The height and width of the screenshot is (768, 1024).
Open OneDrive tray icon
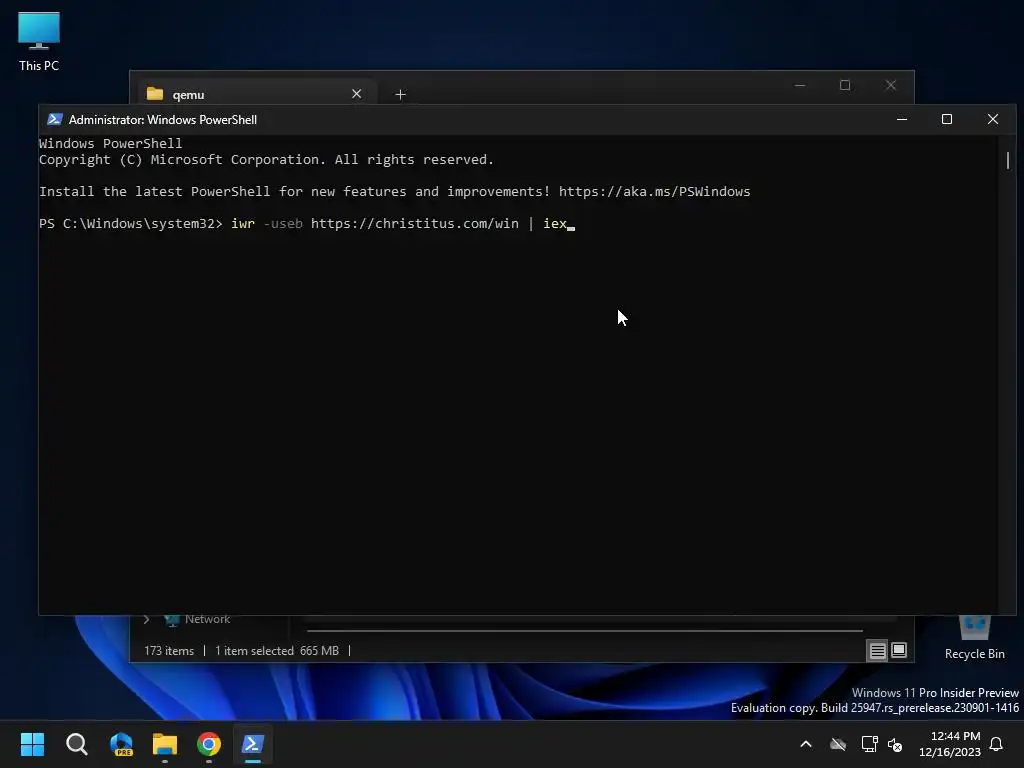tap(838, 744)
